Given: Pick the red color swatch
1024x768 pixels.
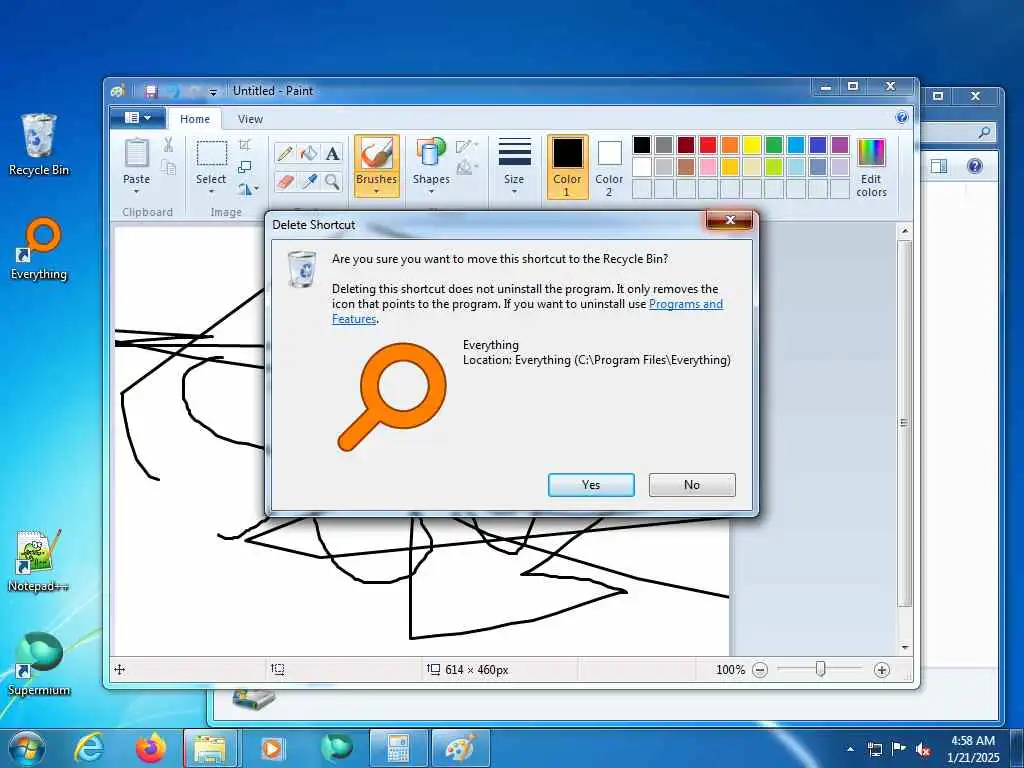Looking at the screenshot, I should click(x=709, y=144).
